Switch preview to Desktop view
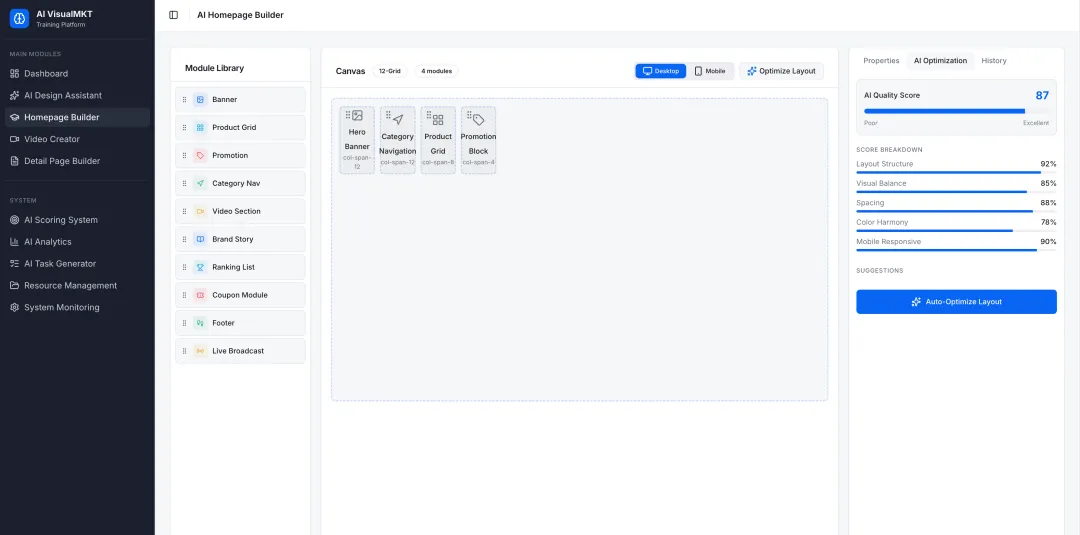Image resolution: width=1080 pixels, height=535 pixels. coord(661,71)
